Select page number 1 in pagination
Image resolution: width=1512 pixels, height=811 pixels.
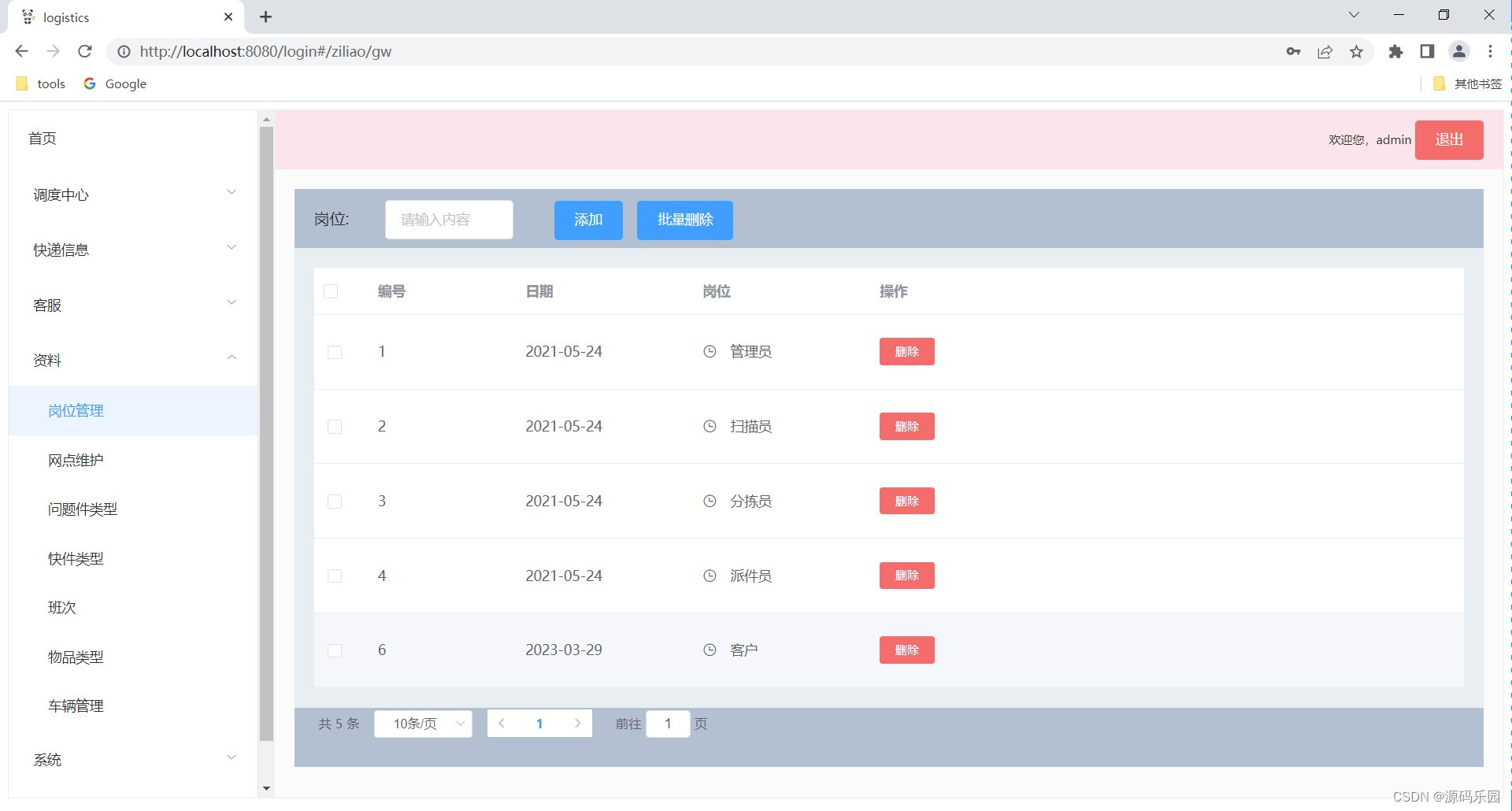539,724
